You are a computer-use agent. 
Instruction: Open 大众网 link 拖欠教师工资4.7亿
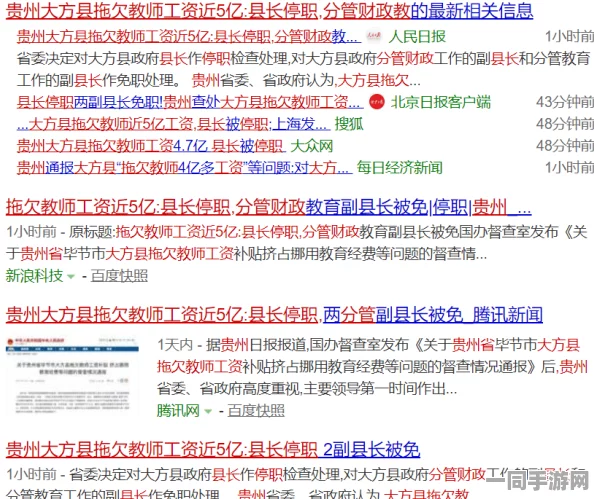point(151,146)
